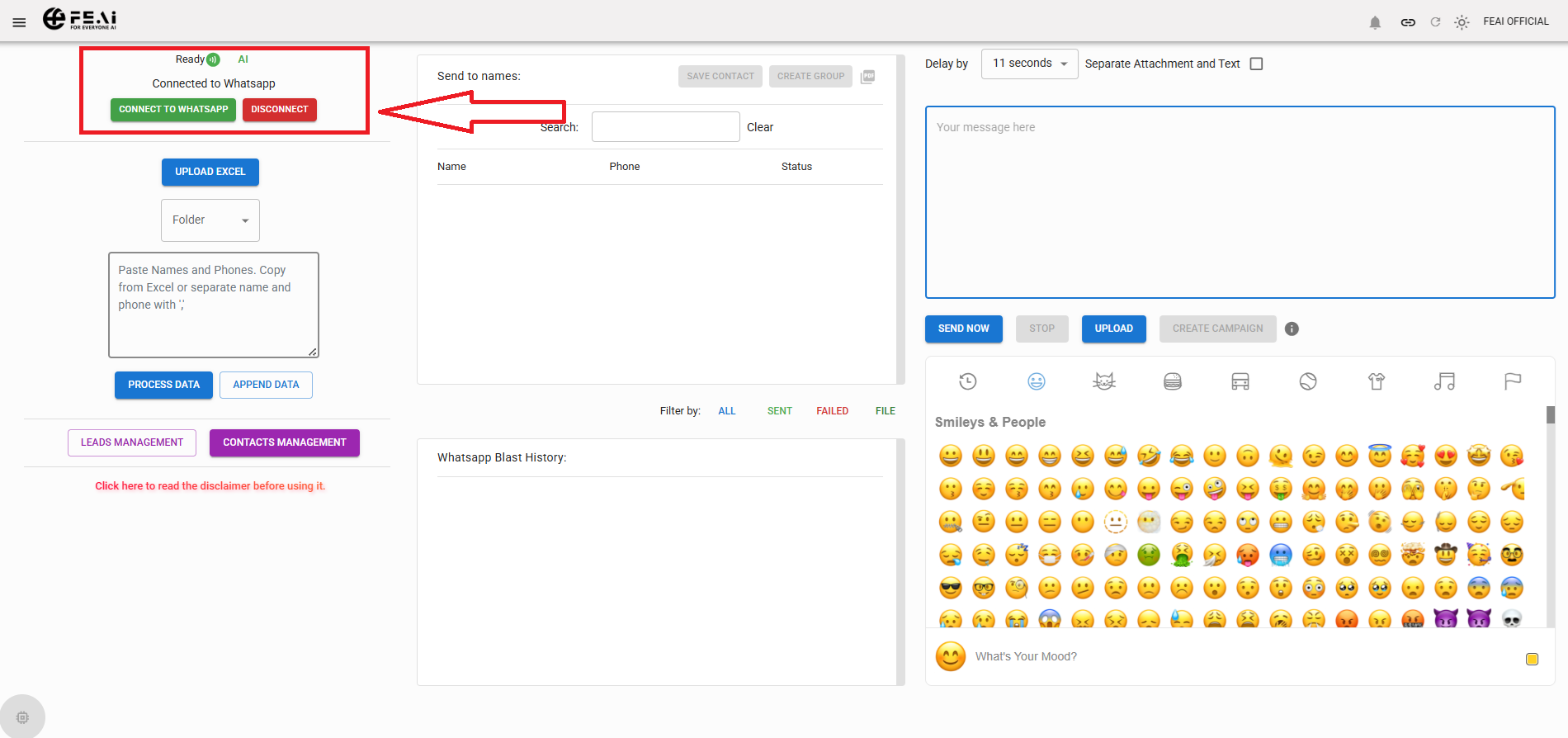Toggle light/dark theme sun icon
Viewport: 1568px width, 738px height.
pos(1462,22)
